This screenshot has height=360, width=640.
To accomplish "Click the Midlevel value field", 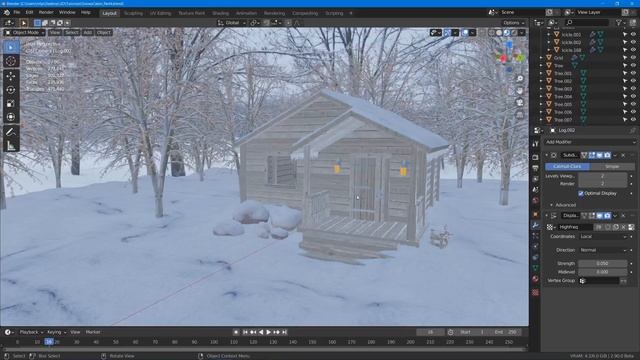I will pyautogui.click(x=603, y=272).
